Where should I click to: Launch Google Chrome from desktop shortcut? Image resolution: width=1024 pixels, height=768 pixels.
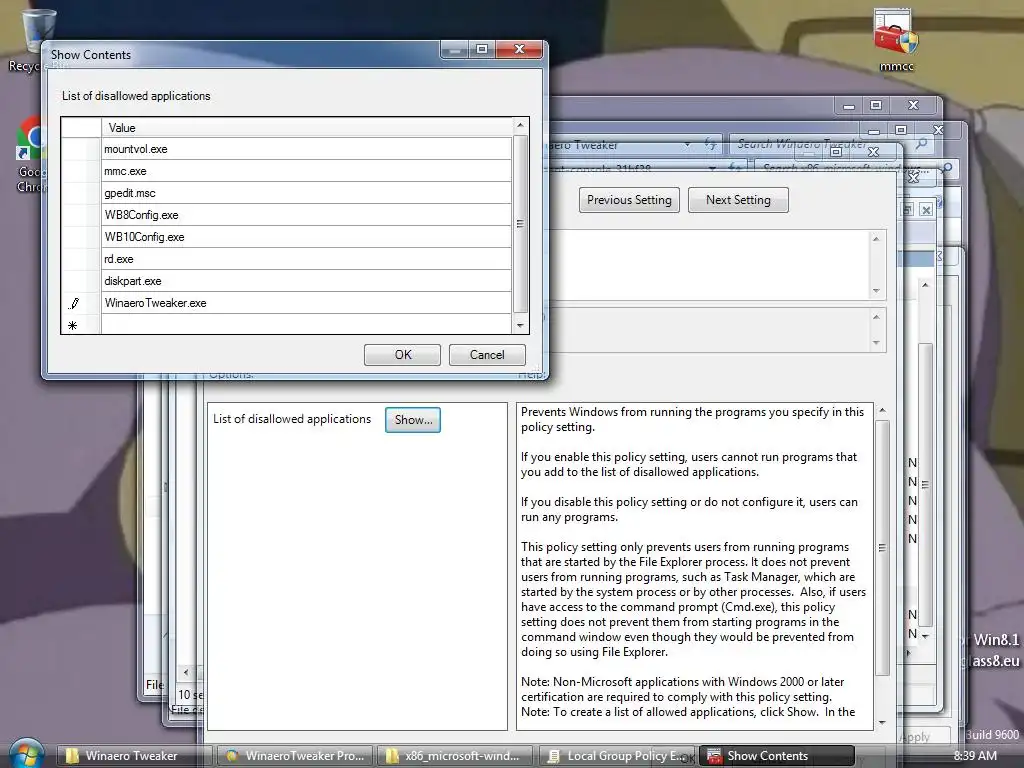click(x=30, y=154)
